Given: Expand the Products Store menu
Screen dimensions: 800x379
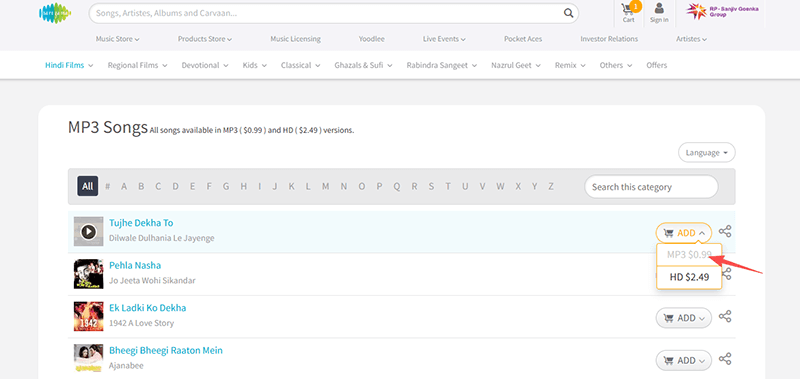Looking at the screenshot, I should coord(205,39).
